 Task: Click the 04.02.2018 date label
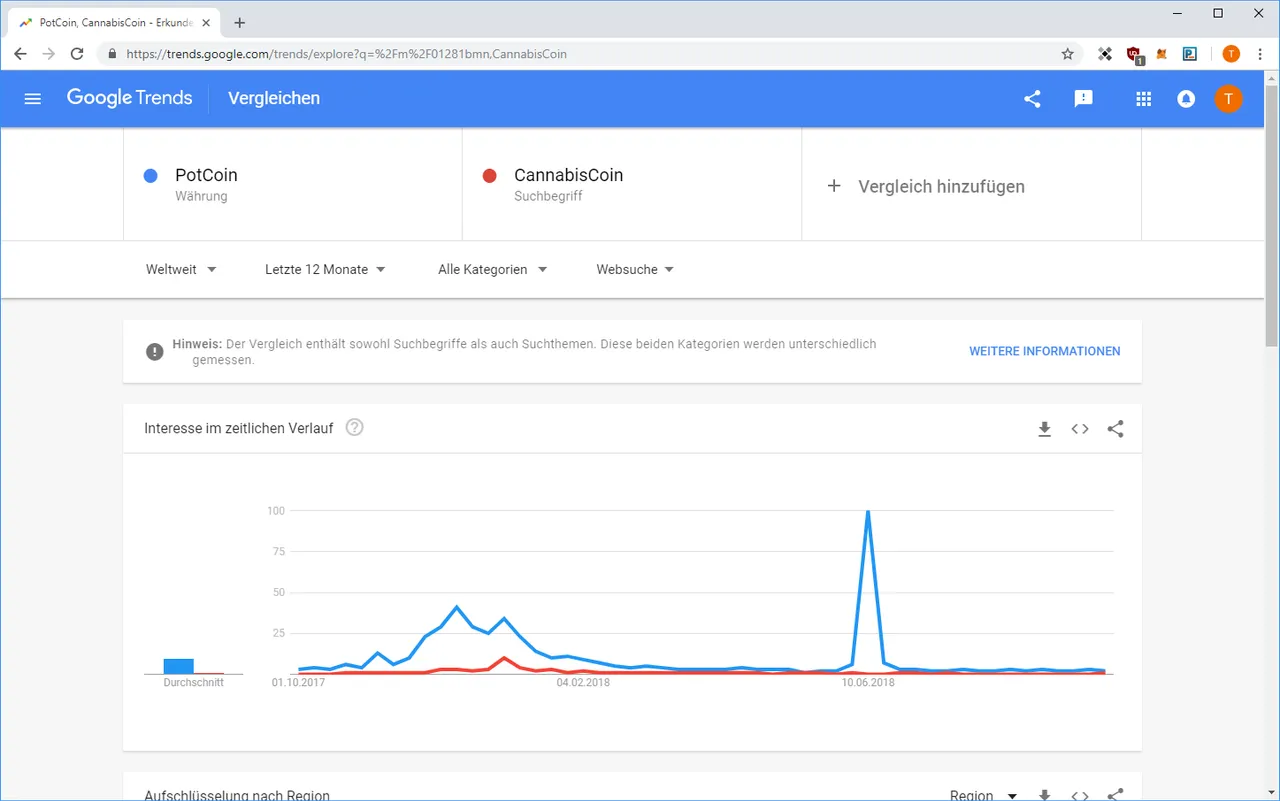click(x=583, y=683)
